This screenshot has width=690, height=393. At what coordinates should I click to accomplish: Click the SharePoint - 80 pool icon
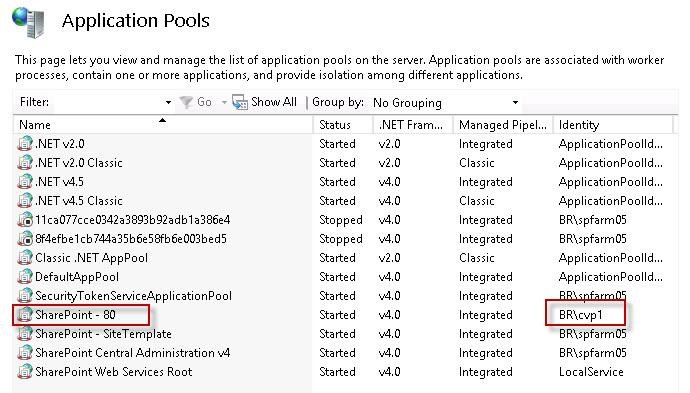coord(25,314)
